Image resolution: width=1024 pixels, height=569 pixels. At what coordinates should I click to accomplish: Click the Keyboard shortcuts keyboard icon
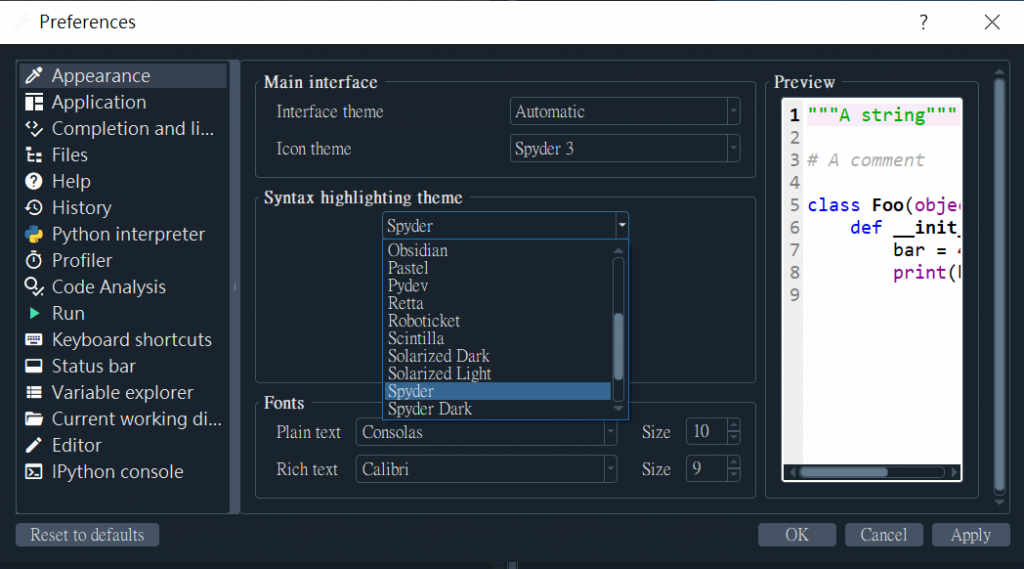point(34,339)
